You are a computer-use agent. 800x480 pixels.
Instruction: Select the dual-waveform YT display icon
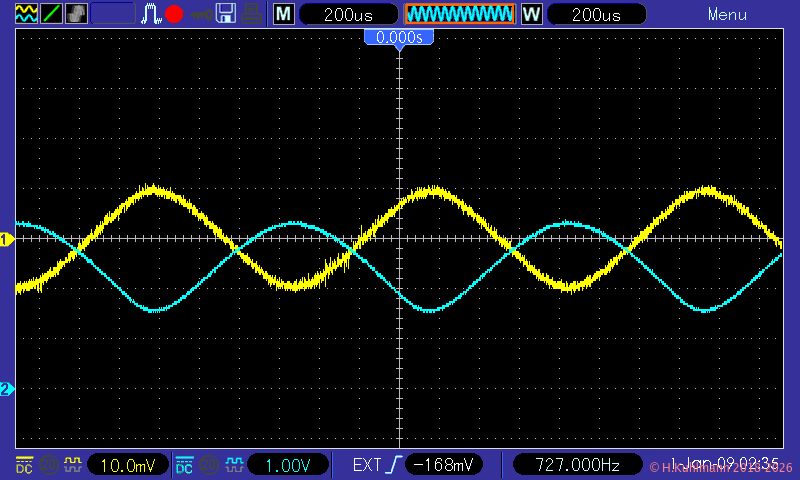[25, 14]
